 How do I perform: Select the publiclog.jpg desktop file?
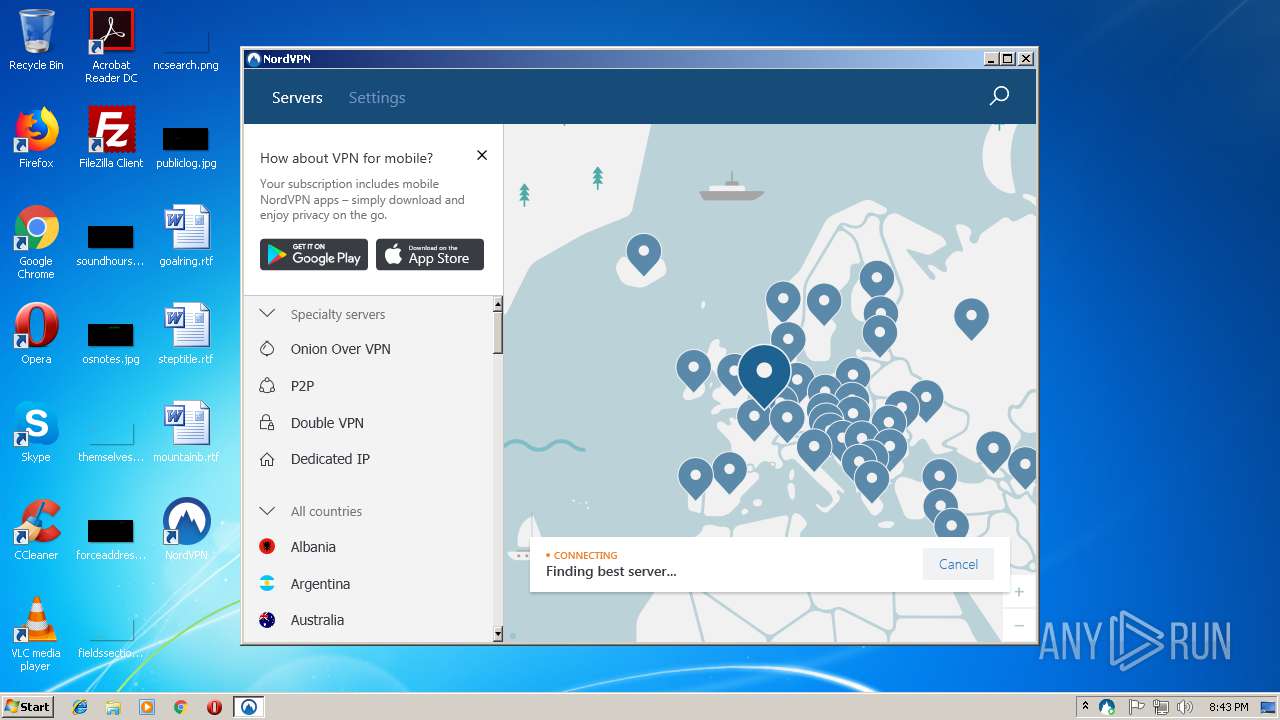[186, 146]
